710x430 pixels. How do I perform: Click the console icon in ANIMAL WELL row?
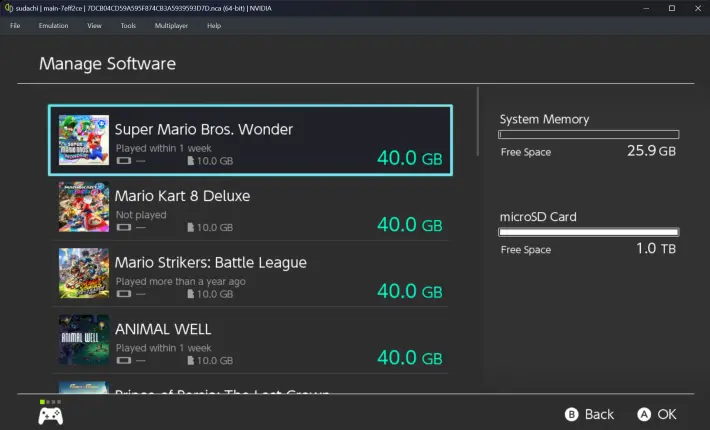coord(124,360)
